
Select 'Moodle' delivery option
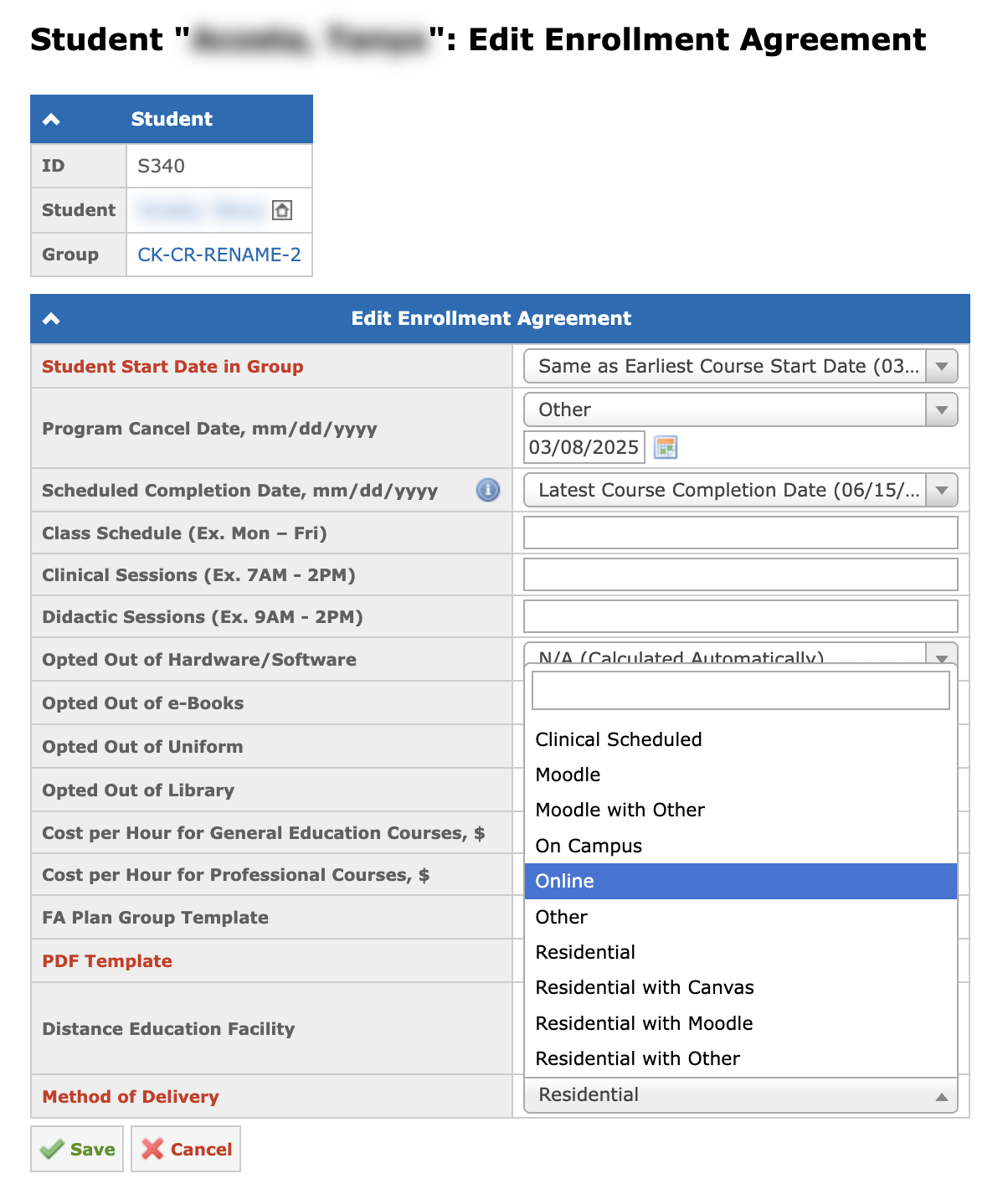[741, 775]
